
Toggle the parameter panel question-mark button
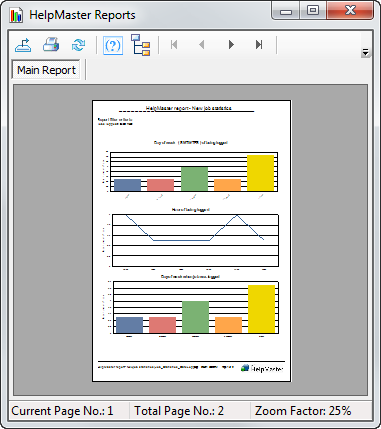[x=113, y=45]
